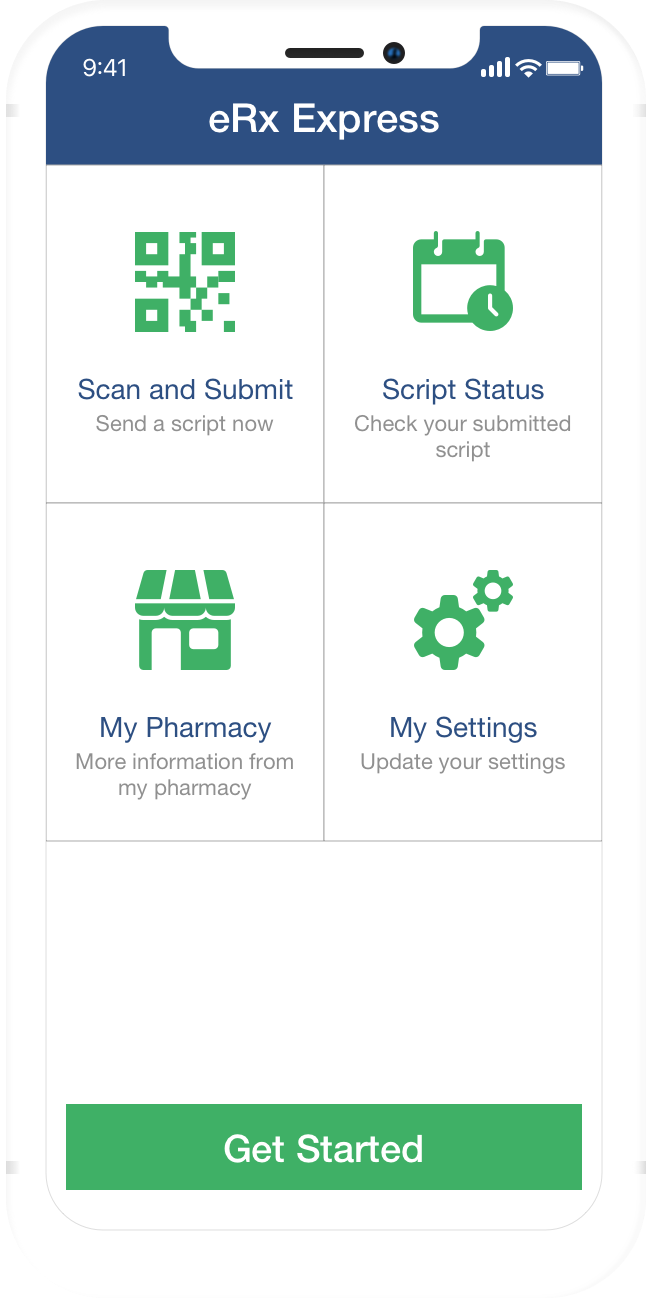
Task: Open the Script Status title
Action: (x=463, y=389)
